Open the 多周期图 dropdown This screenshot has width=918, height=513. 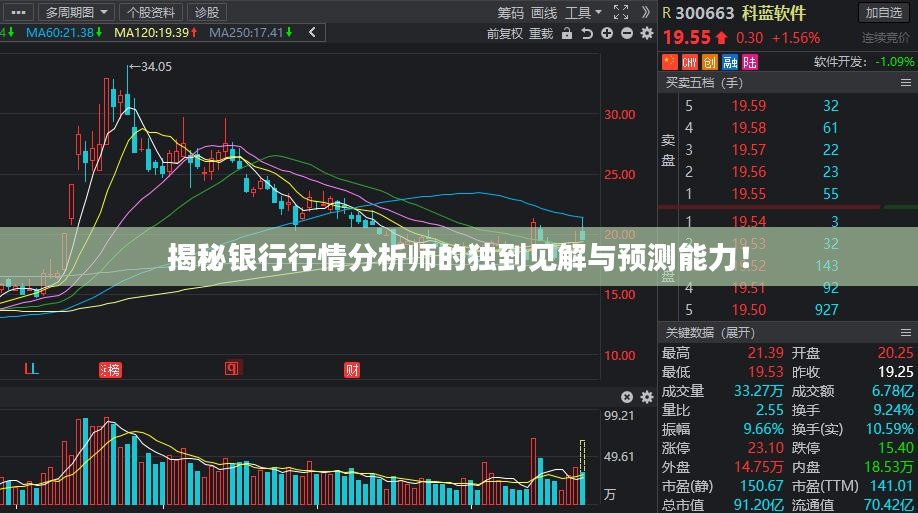pyautogui.click(x=76, y=12)
